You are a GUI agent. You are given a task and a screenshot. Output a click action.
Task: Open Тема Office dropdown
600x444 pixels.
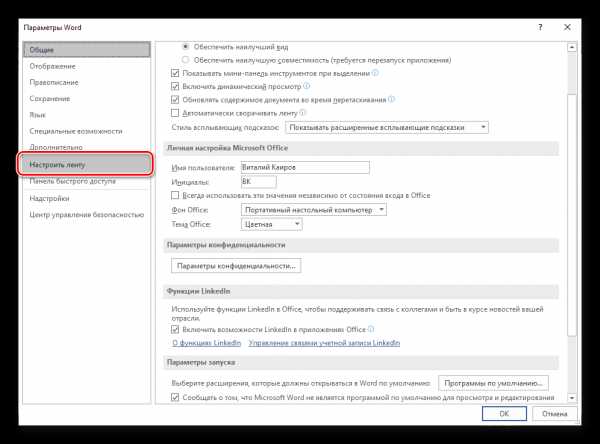[x=272, y=224]
